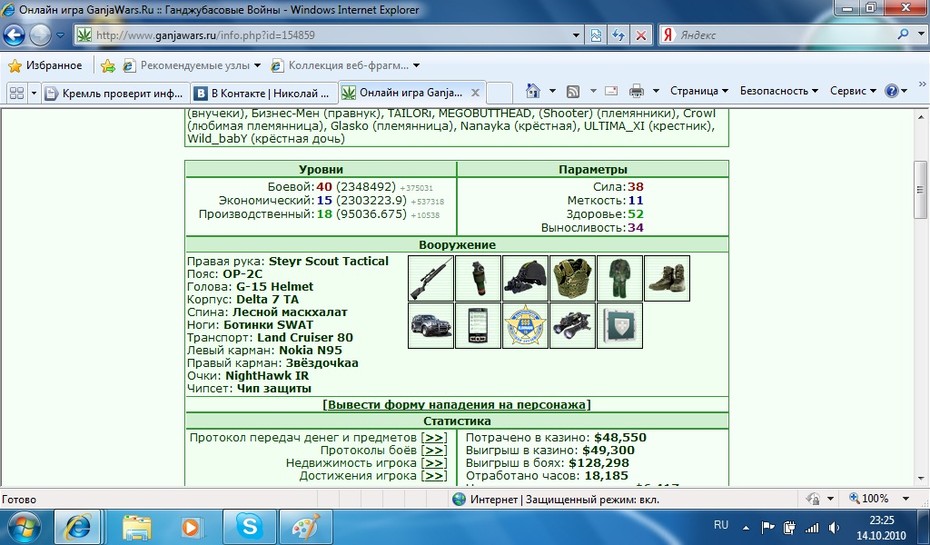Expand the address bar history dropdown

(x=575, y=35)
